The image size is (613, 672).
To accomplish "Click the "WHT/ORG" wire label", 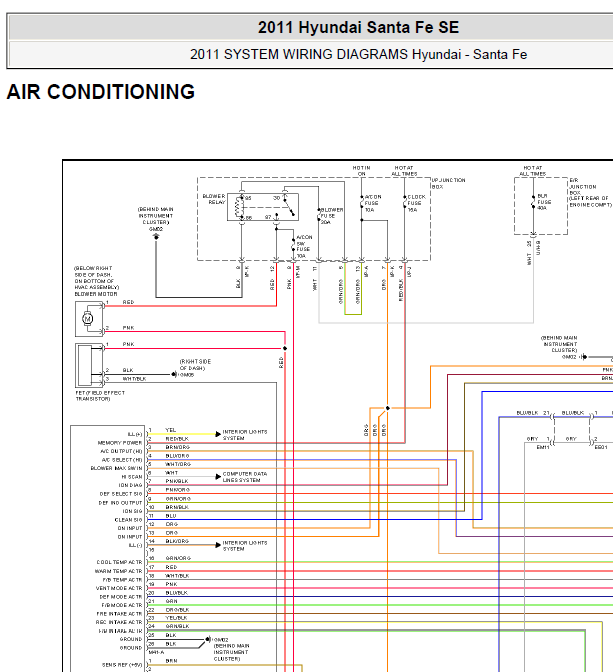I will 178,464.
